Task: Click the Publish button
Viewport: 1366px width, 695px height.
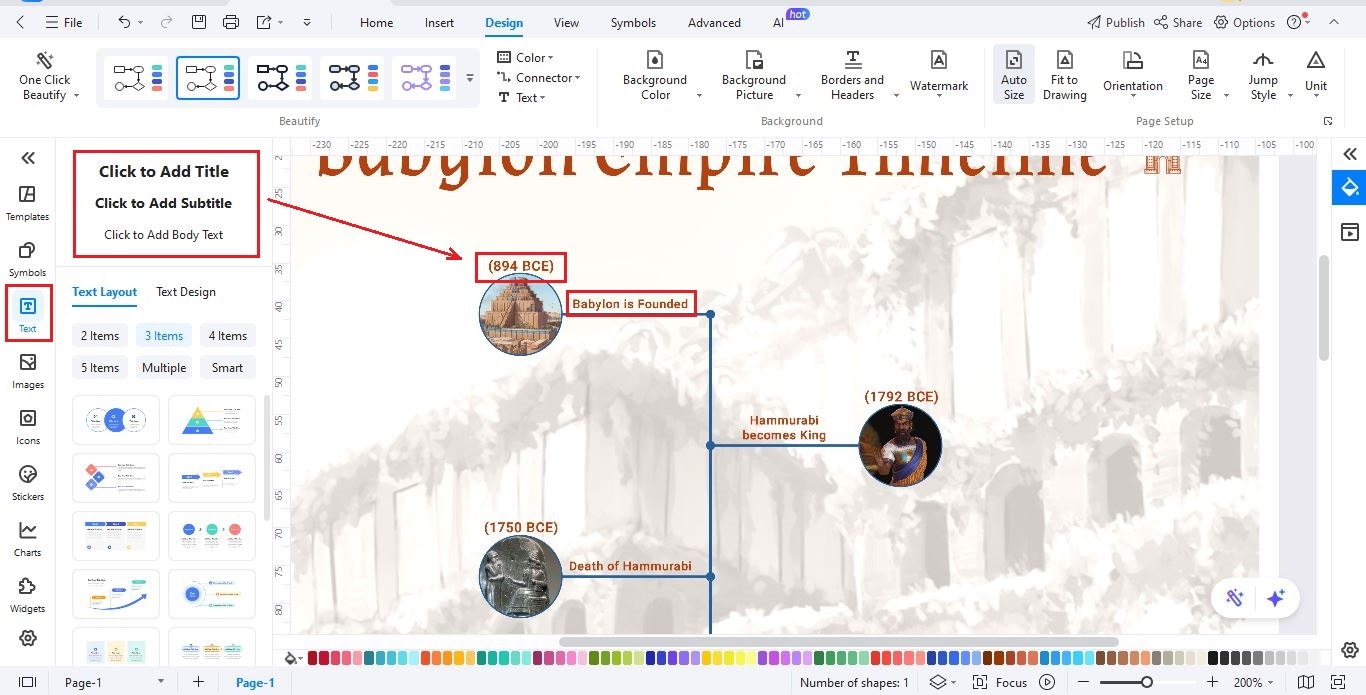Action: click(x=1115, y=22)
